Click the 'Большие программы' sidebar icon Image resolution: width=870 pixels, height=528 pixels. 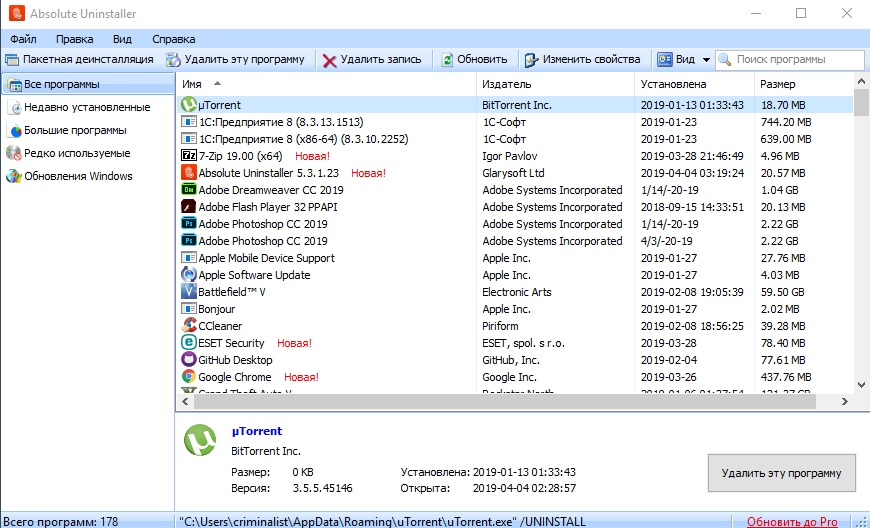point(16,131)
